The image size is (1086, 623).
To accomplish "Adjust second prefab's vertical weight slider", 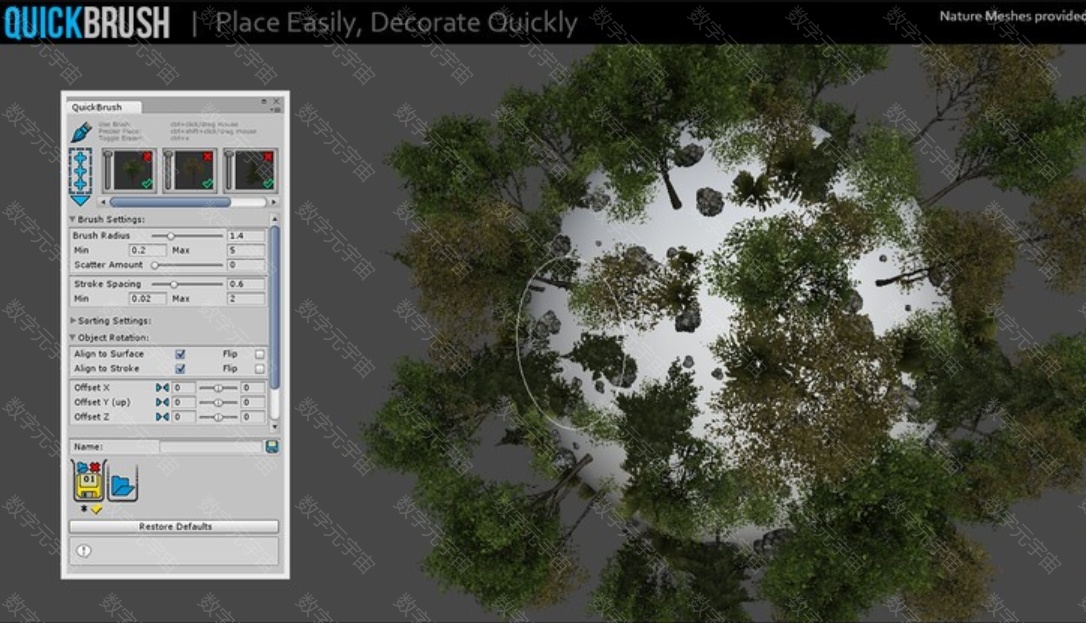I will (x=168, y=170).
